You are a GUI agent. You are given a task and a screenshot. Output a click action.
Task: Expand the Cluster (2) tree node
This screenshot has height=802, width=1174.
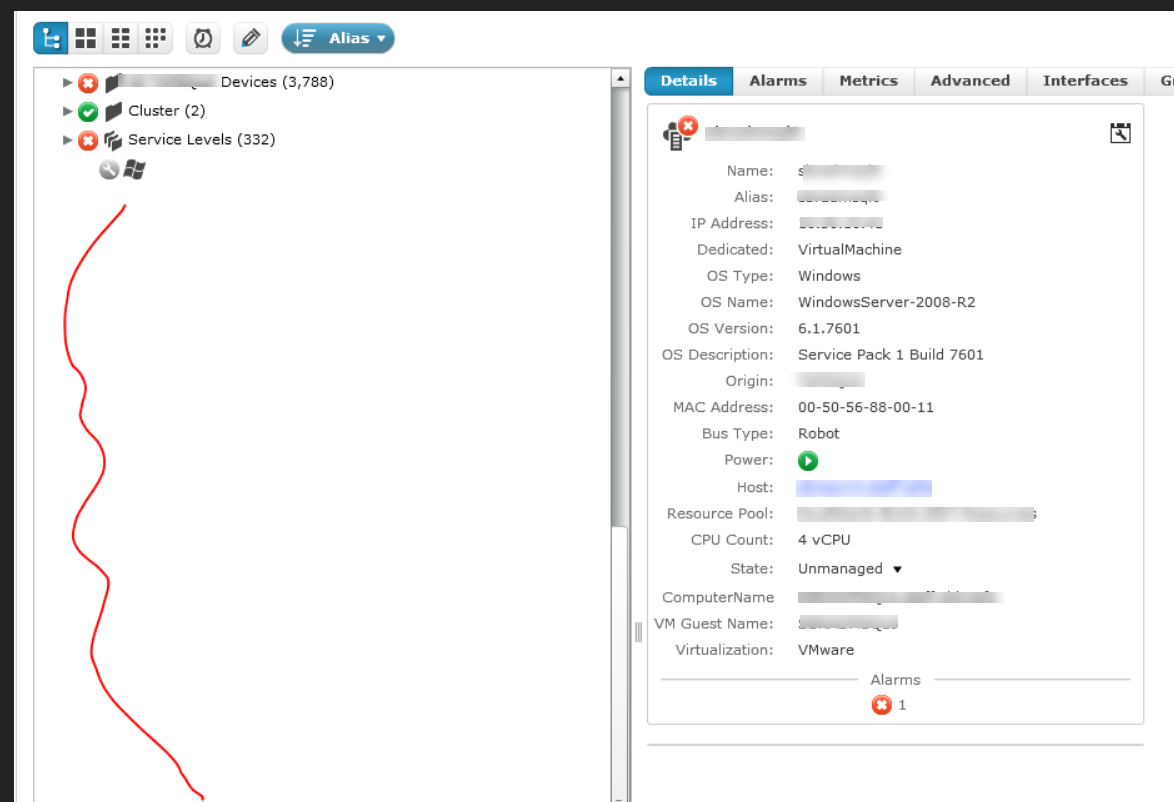click(67, 111)
